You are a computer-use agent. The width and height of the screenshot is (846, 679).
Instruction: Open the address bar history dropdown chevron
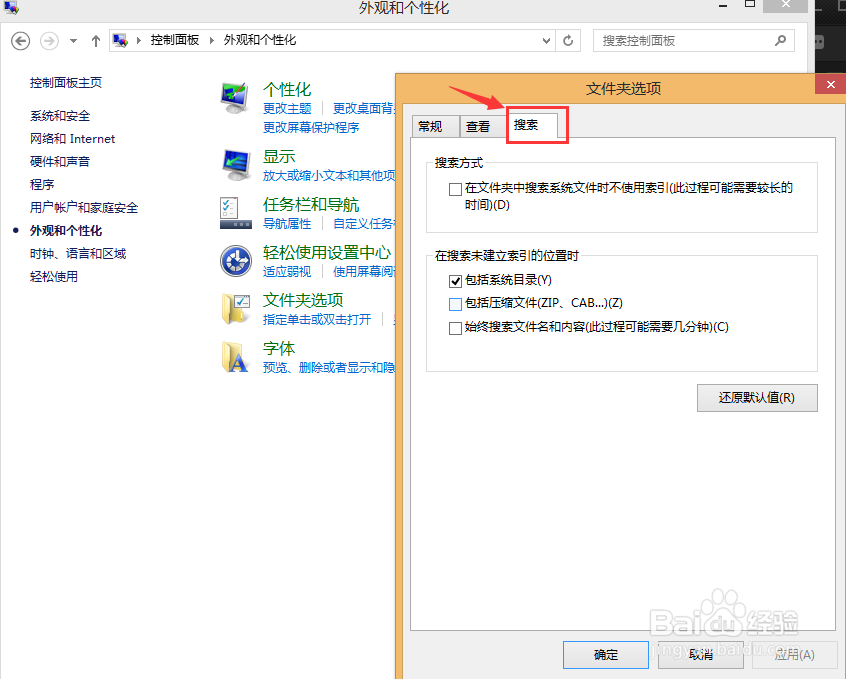[x=547, y=41]
